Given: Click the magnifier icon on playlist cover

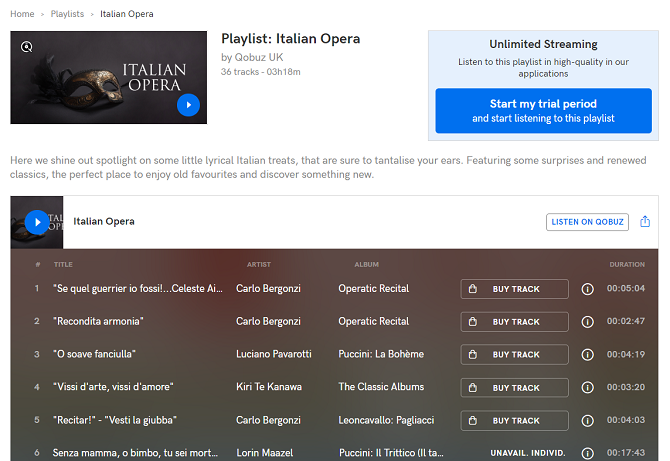Looking at the screenshot, I should pyautogui.click(x=27, y=46).
